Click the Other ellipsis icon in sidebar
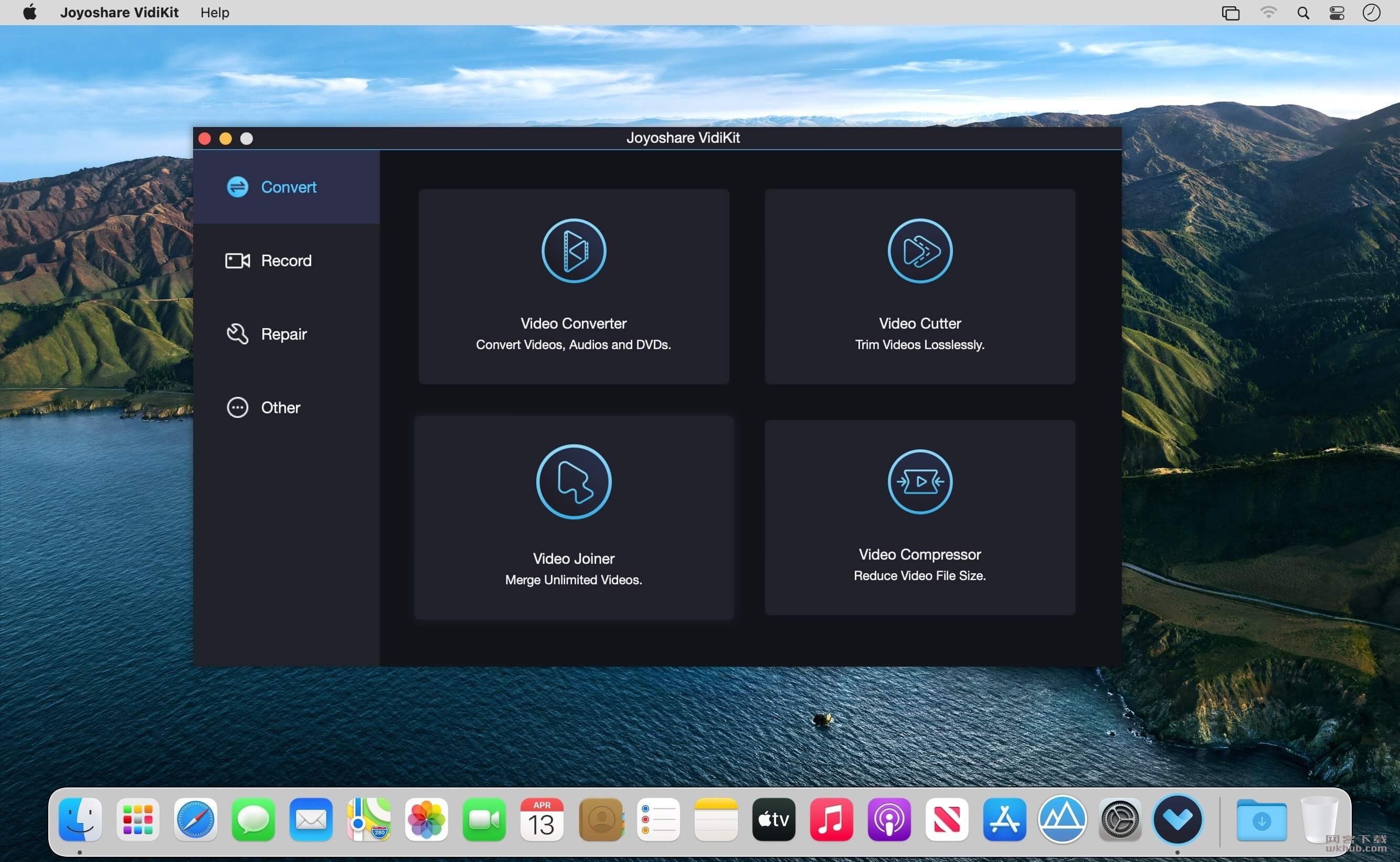Viewport: 1400px width, 862px height. pos(237,407)
